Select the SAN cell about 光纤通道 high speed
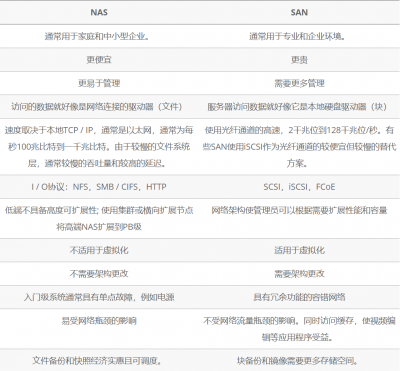The image size is (400, 371). click(299, 147)
